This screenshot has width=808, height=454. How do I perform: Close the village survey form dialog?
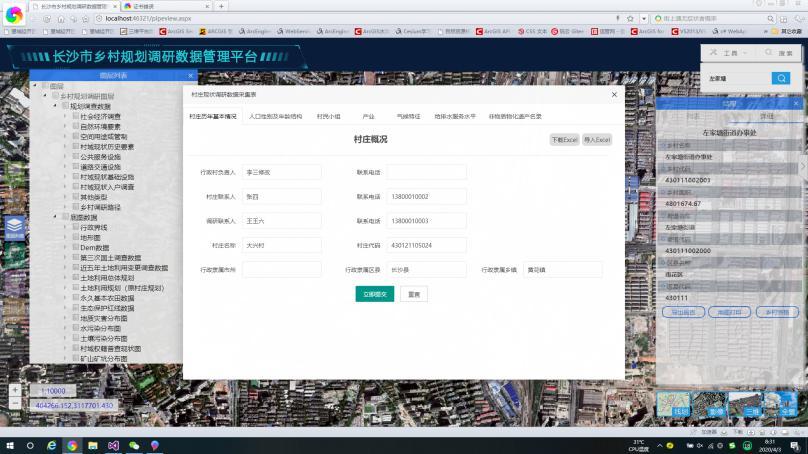[614, 95]
